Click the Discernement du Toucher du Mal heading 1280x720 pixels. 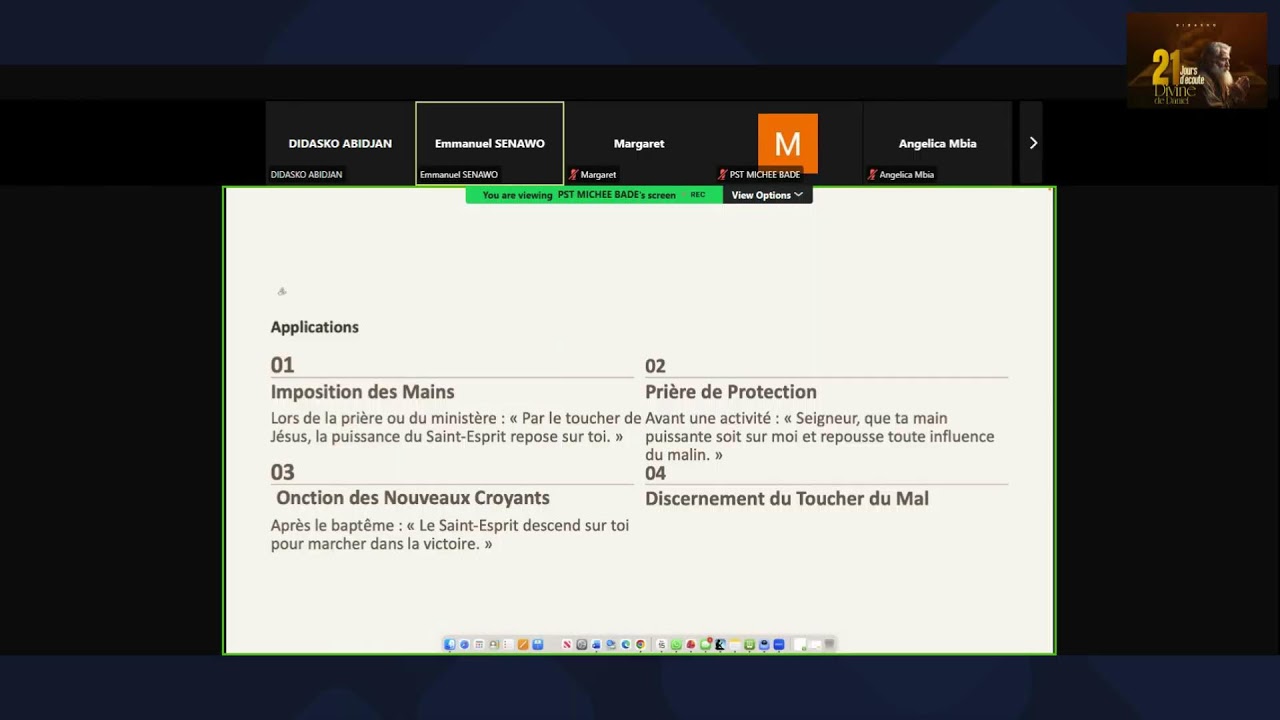tap(787, 498)
